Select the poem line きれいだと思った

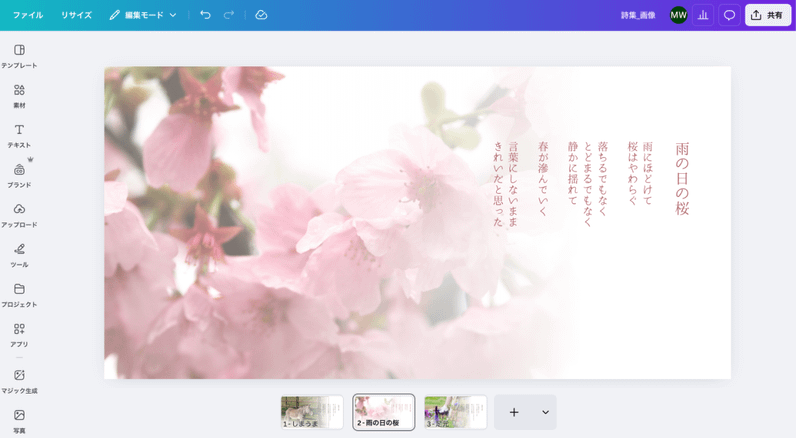click(x=499, y=184)
